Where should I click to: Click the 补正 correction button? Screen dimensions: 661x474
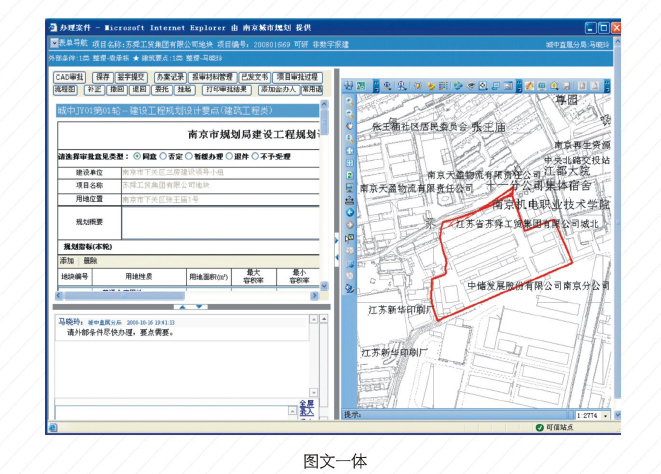[x=94, y=89]
